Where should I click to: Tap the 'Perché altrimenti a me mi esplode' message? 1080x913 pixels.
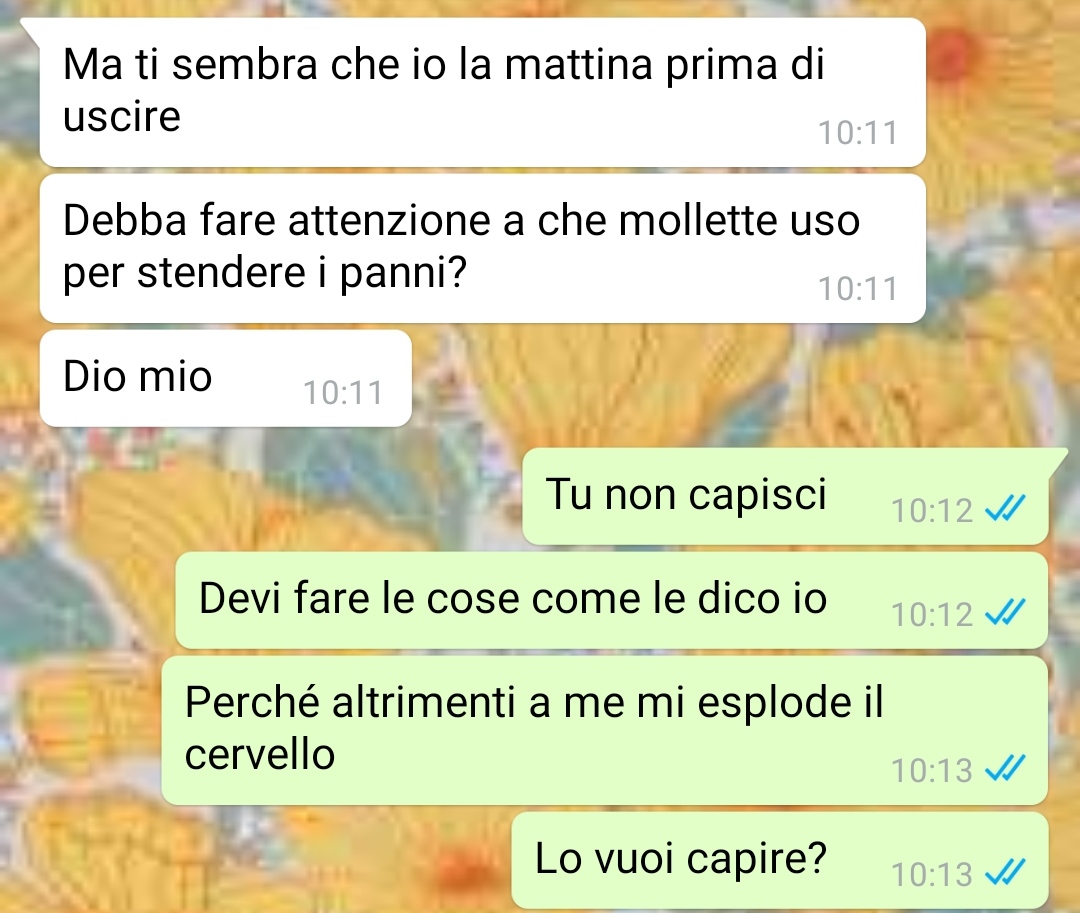click(x=605, y=731)
